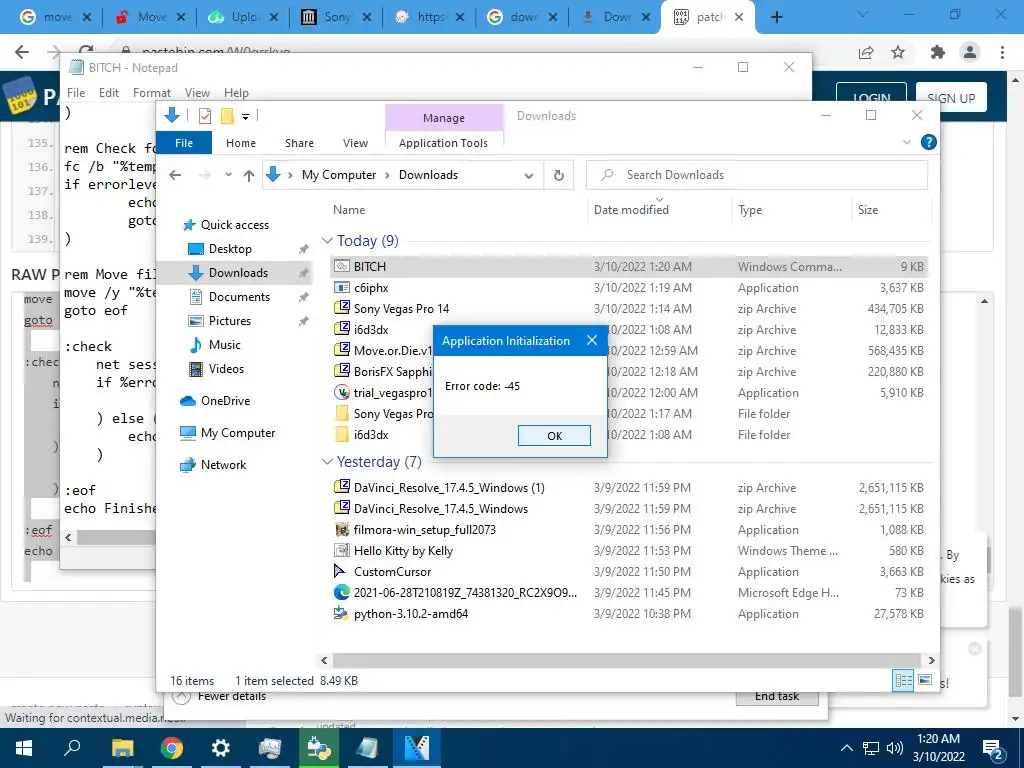Click the Manage contextual tab
Viewport: 1024px width, 768px height.
[444, 118]
